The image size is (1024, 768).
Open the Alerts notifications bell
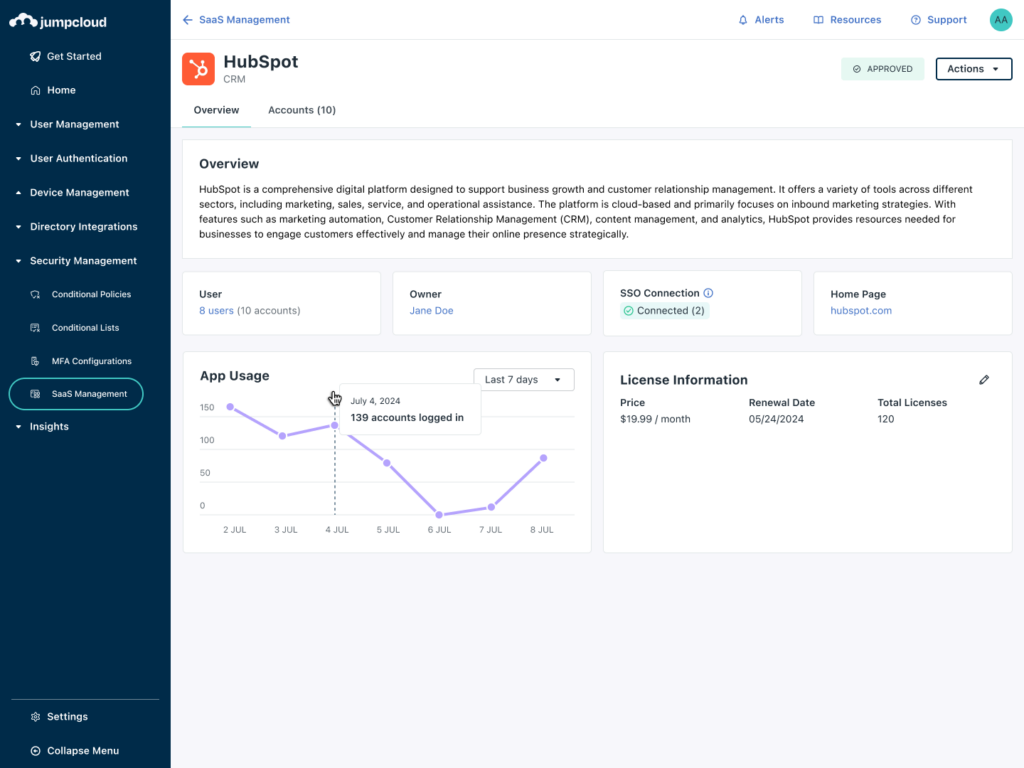pyautogui.click(x=761, y=19)
